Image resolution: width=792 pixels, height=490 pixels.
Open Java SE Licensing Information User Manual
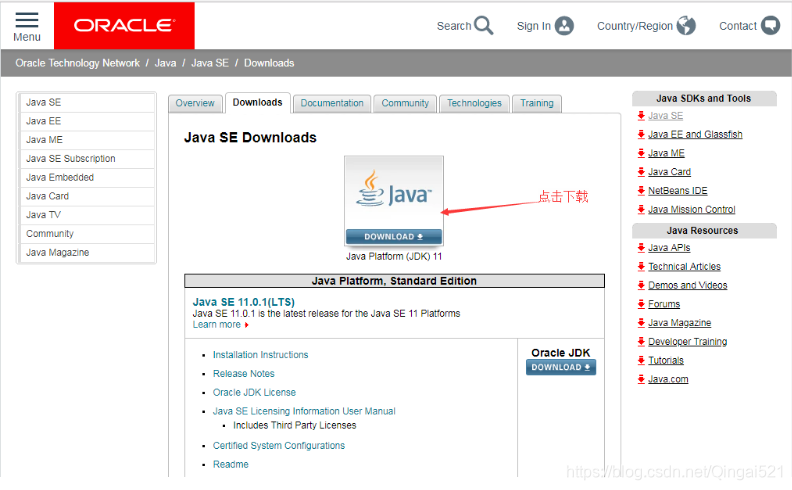[304, 411]
